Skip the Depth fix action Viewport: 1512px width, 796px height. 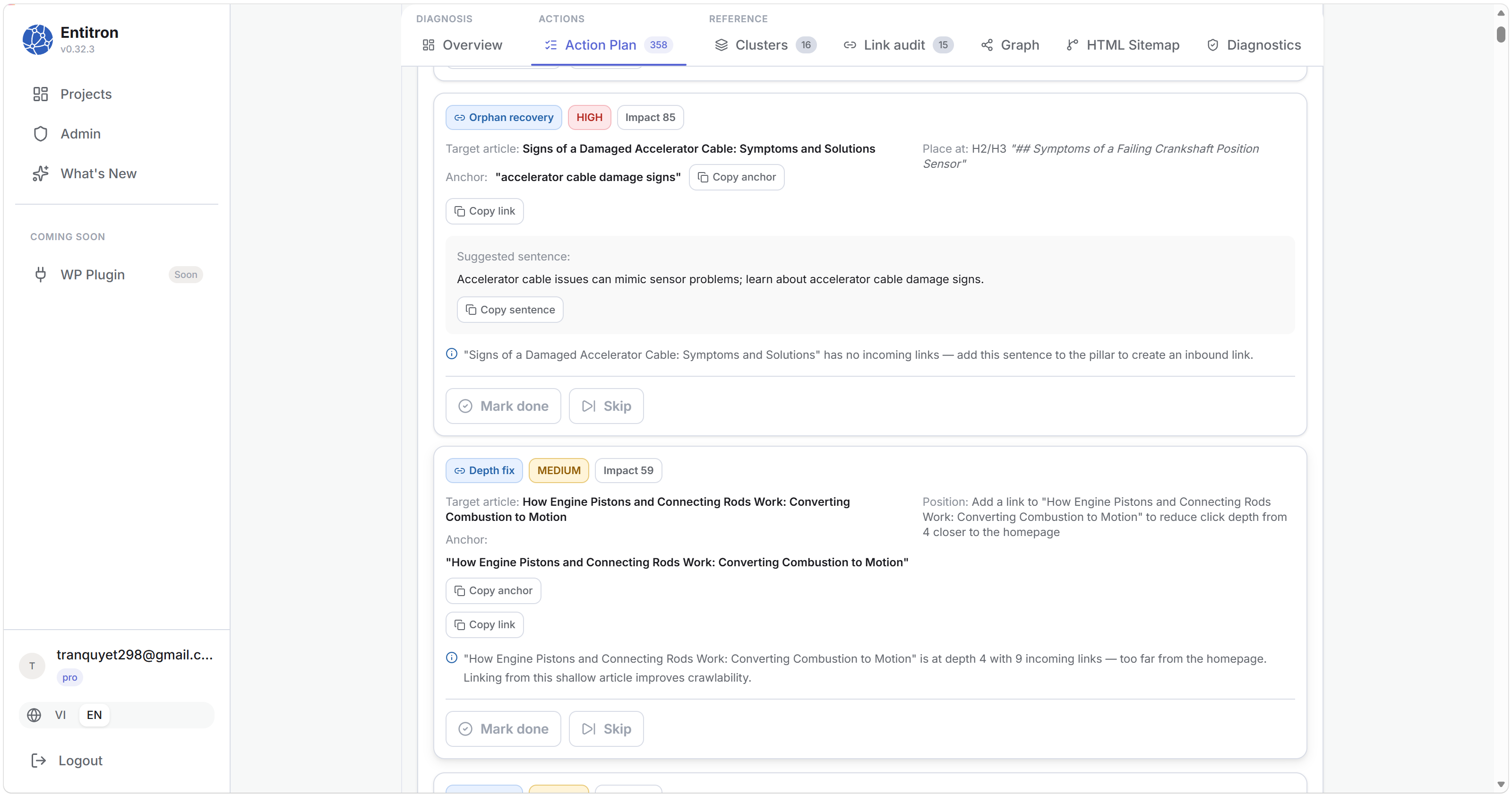pos(606,729)
